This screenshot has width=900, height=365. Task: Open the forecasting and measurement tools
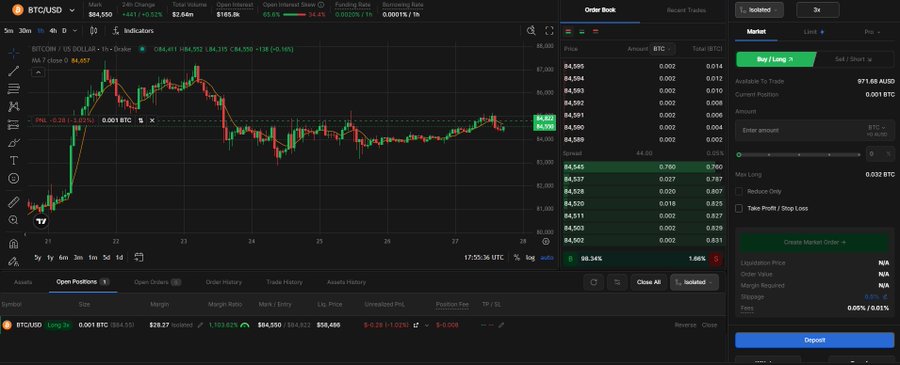point(14,125)
